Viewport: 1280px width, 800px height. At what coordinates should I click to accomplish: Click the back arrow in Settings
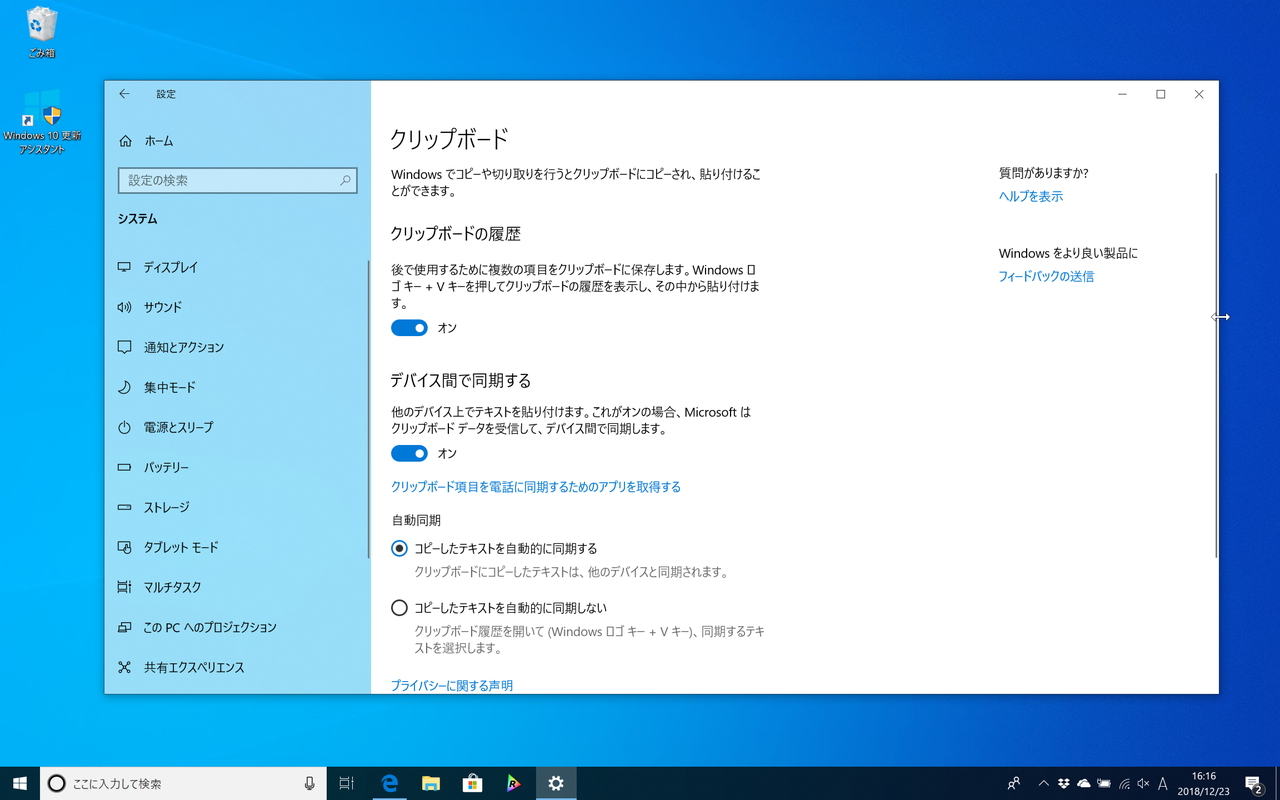tap(124, 93)
